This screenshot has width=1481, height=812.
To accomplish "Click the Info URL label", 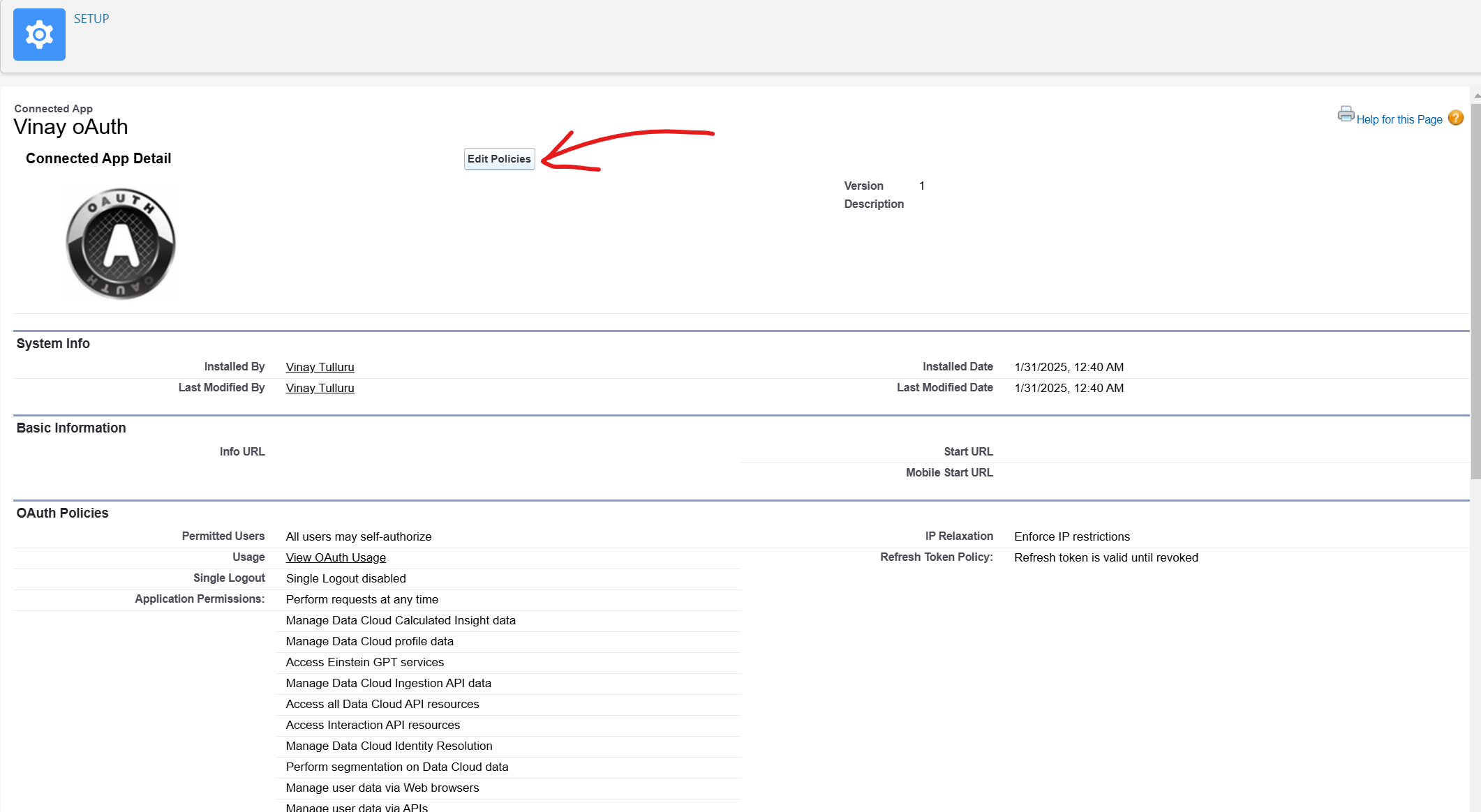I will point(242,451).
